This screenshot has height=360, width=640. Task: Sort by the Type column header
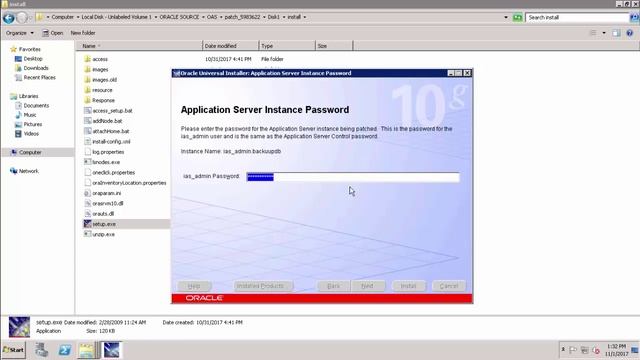point(287,46)
